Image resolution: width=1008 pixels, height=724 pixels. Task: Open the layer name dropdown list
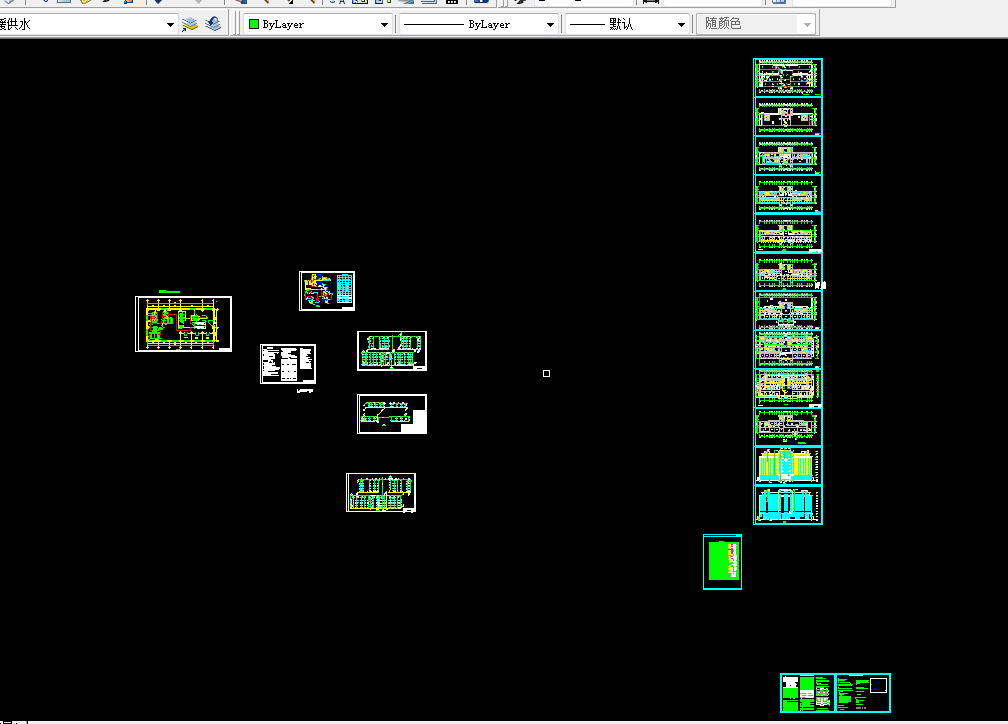[x=170, y=24]
